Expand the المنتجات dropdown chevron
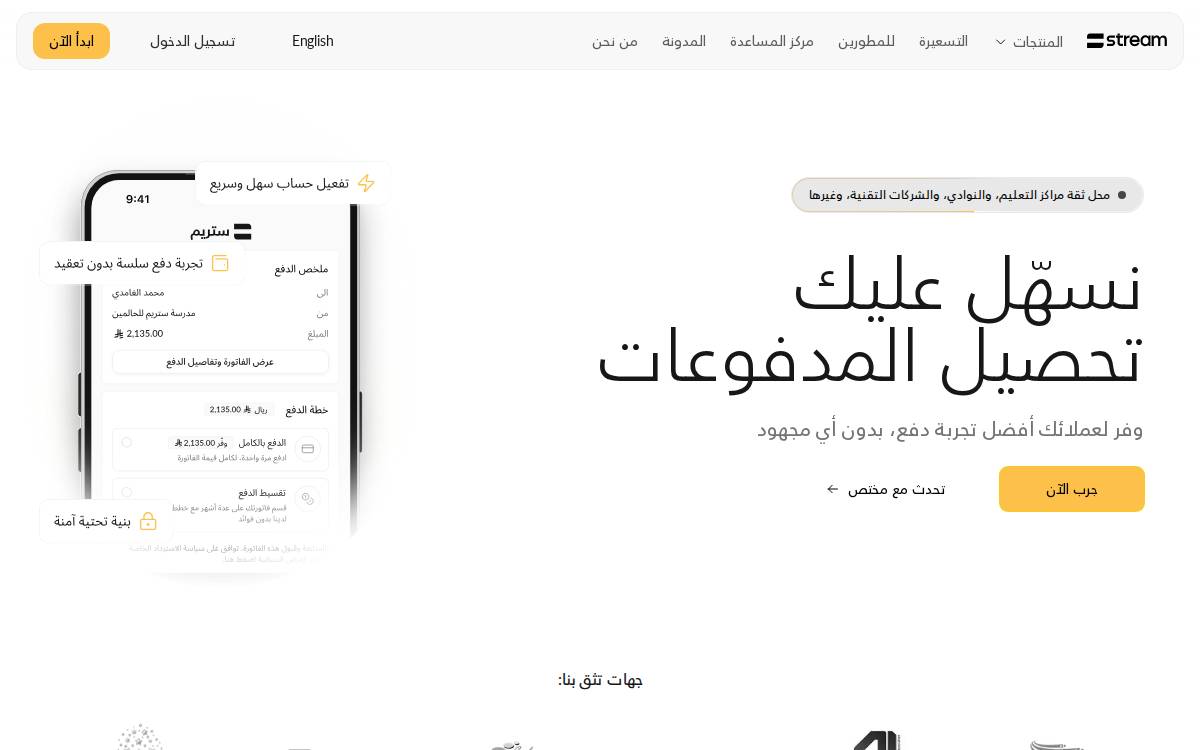This screenshot has height=750, width=1200. 1000,42
